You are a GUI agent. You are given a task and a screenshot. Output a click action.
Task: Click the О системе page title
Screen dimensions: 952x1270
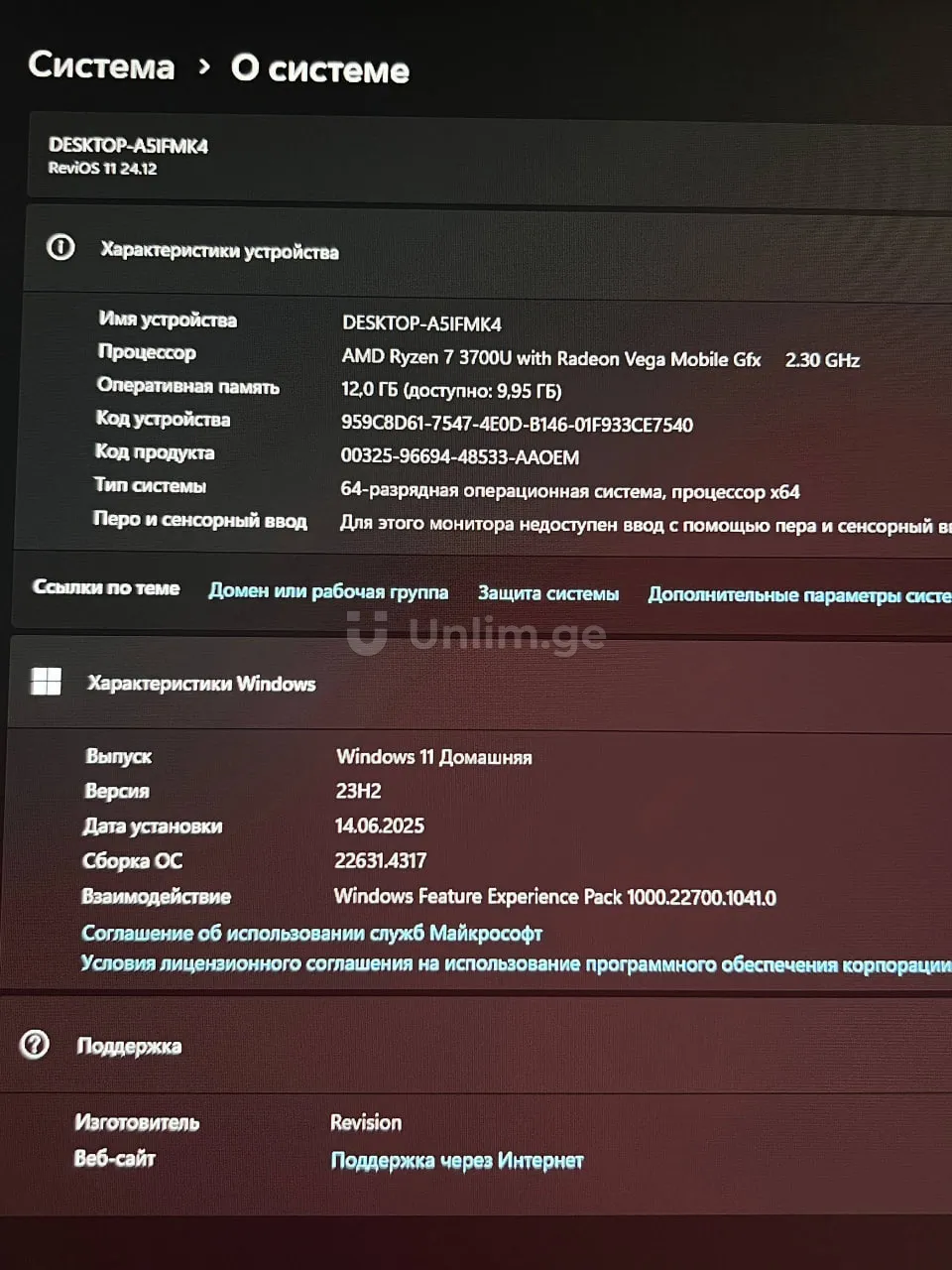[319, 68]
